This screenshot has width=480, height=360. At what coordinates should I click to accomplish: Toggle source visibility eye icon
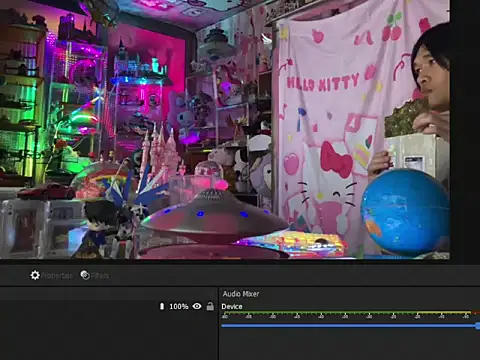pos(197,306)
